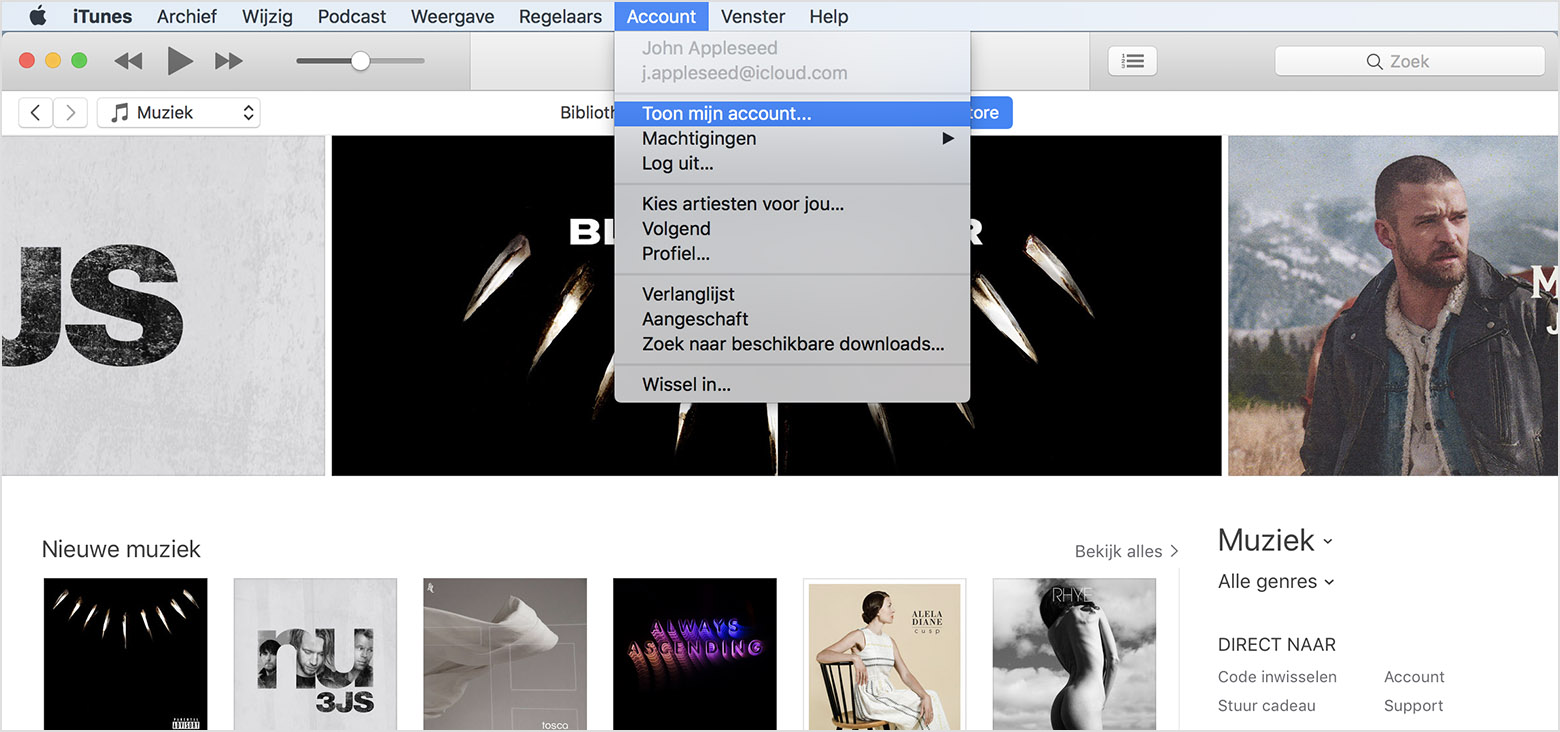Choose Kies artiesten voor jou…
Image resolution: width=1560 pixels, height=732 pixels.
point(792,203)
